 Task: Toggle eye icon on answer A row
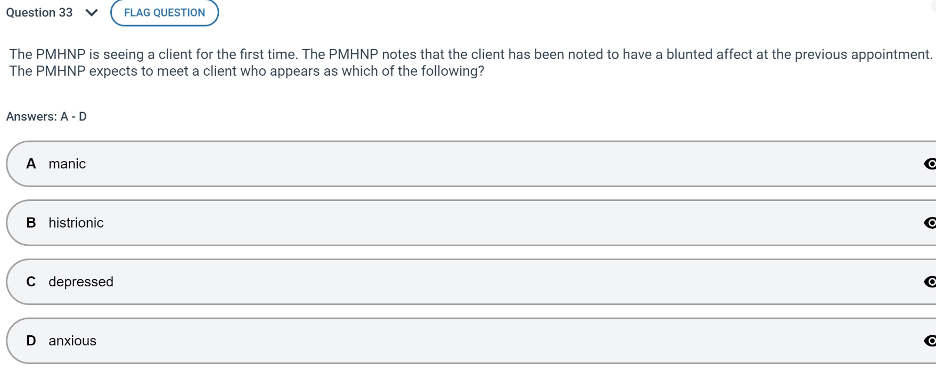[929, 164]
